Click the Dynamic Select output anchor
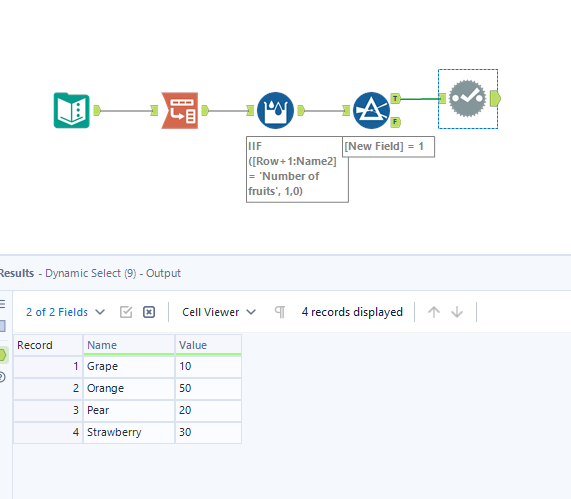The image size is (571, 499). pyautogui.click(x=495, y=99)
